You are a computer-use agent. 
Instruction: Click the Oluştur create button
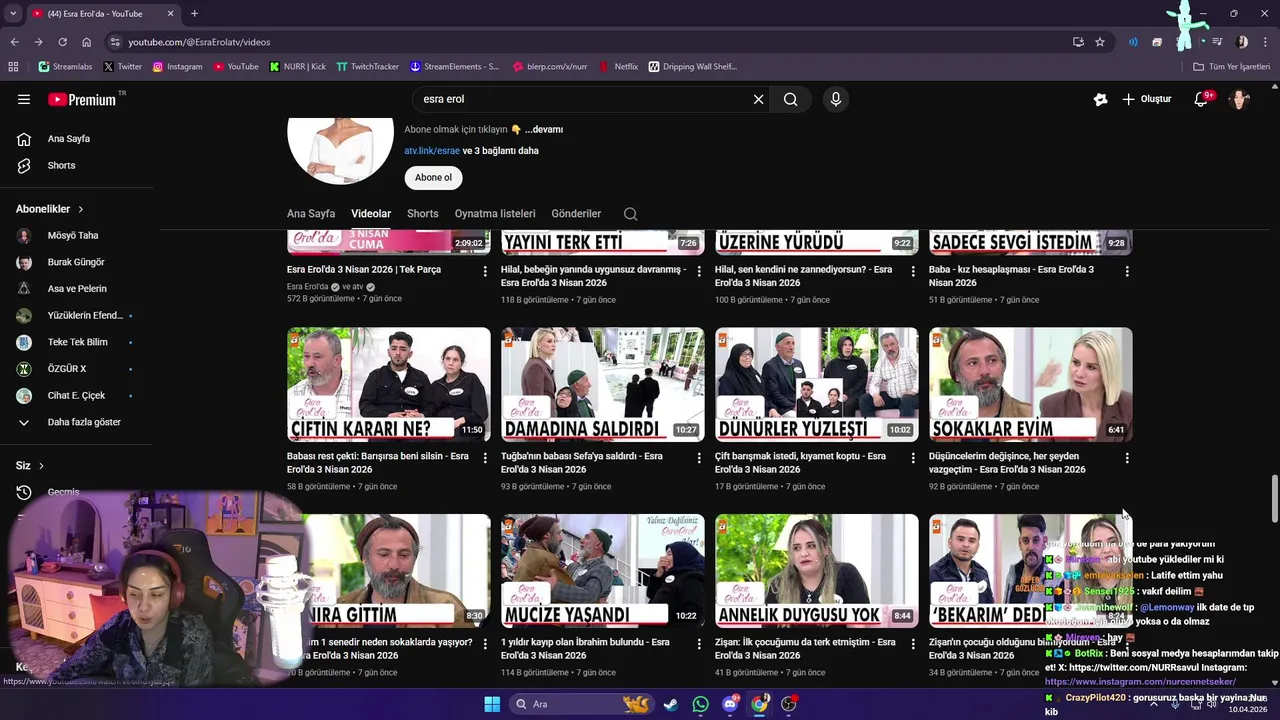1147,99
